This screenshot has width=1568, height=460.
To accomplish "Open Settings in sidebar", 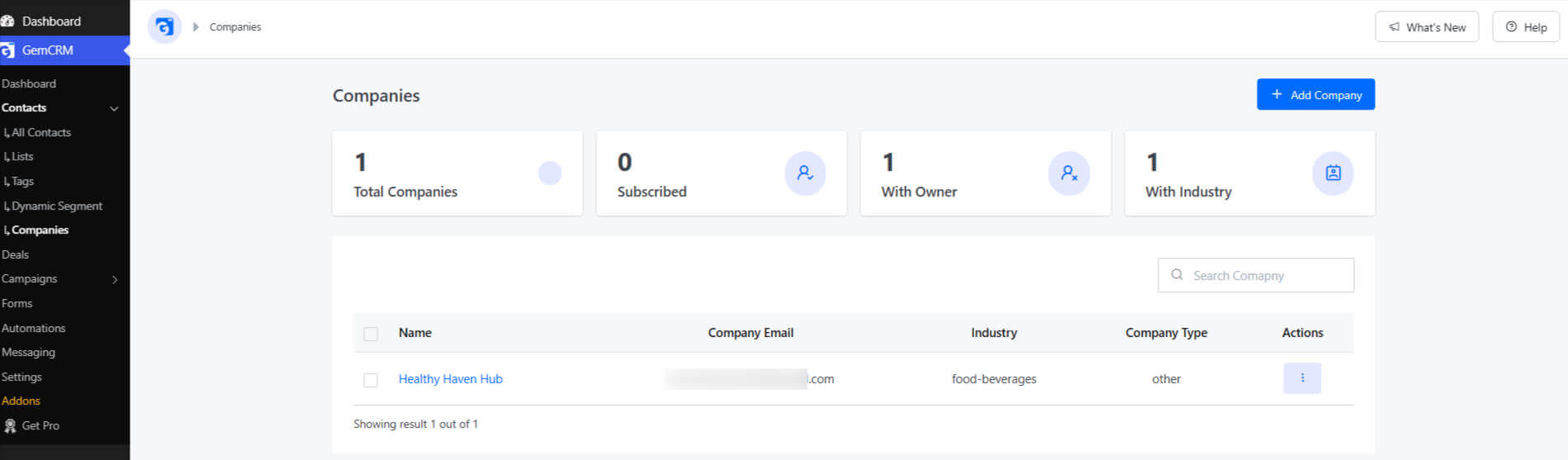I will 21,377.
